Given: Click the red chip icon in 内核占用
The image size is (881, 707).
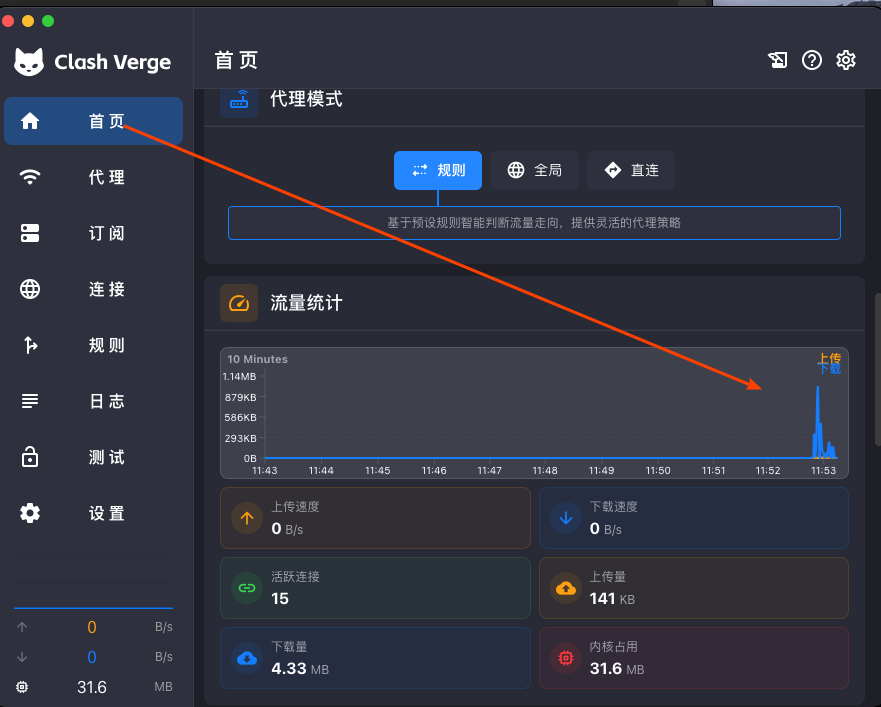Looking at the screenshot, I should click(566, 658).
